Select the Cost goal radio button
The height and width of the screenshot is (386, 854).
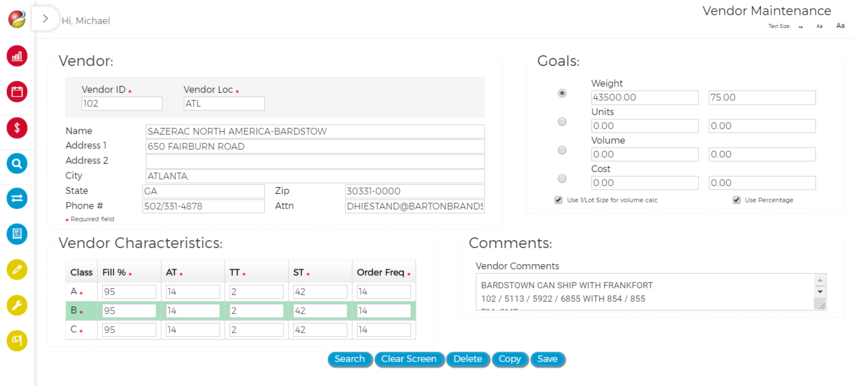tap(562, 179)
